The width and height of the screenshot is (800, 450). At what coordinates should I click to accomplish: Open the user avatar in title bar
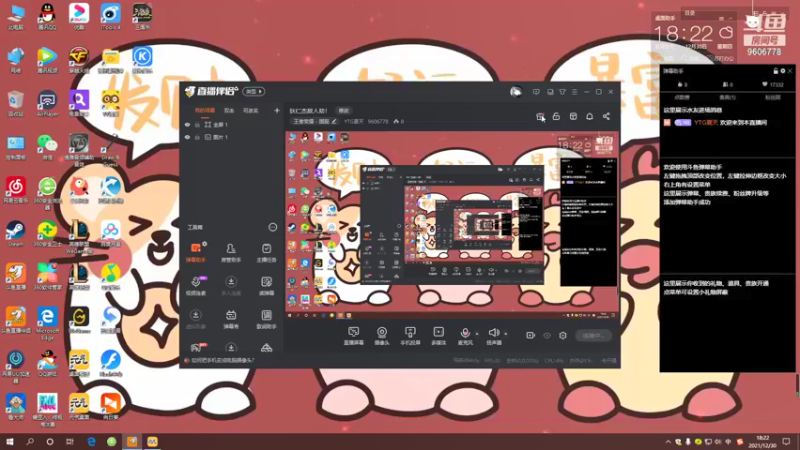(516, 92)
